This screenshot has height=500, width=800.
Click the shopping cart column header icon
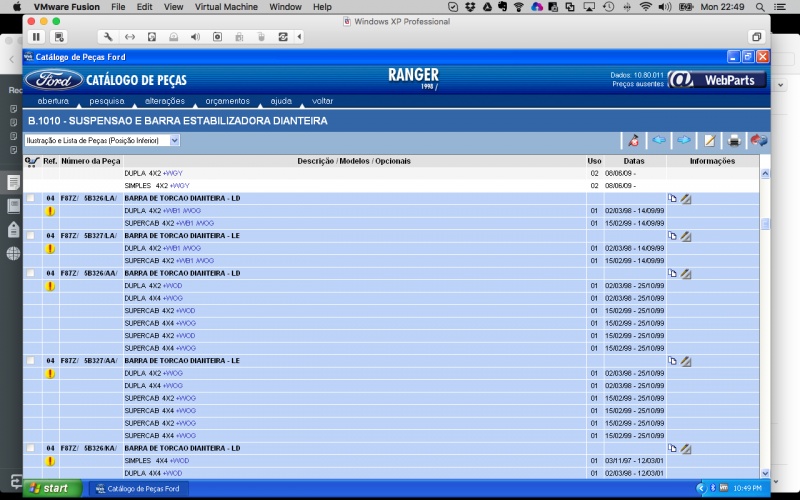(32, 161)
